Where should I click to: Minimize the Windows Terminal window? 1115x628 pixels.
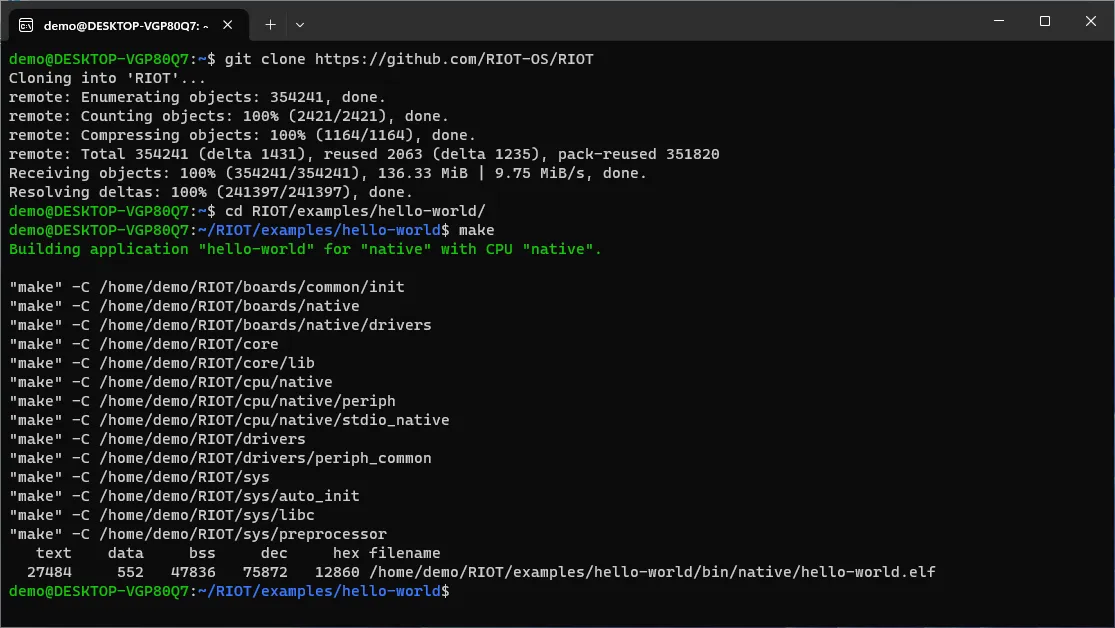coord(997,21)
